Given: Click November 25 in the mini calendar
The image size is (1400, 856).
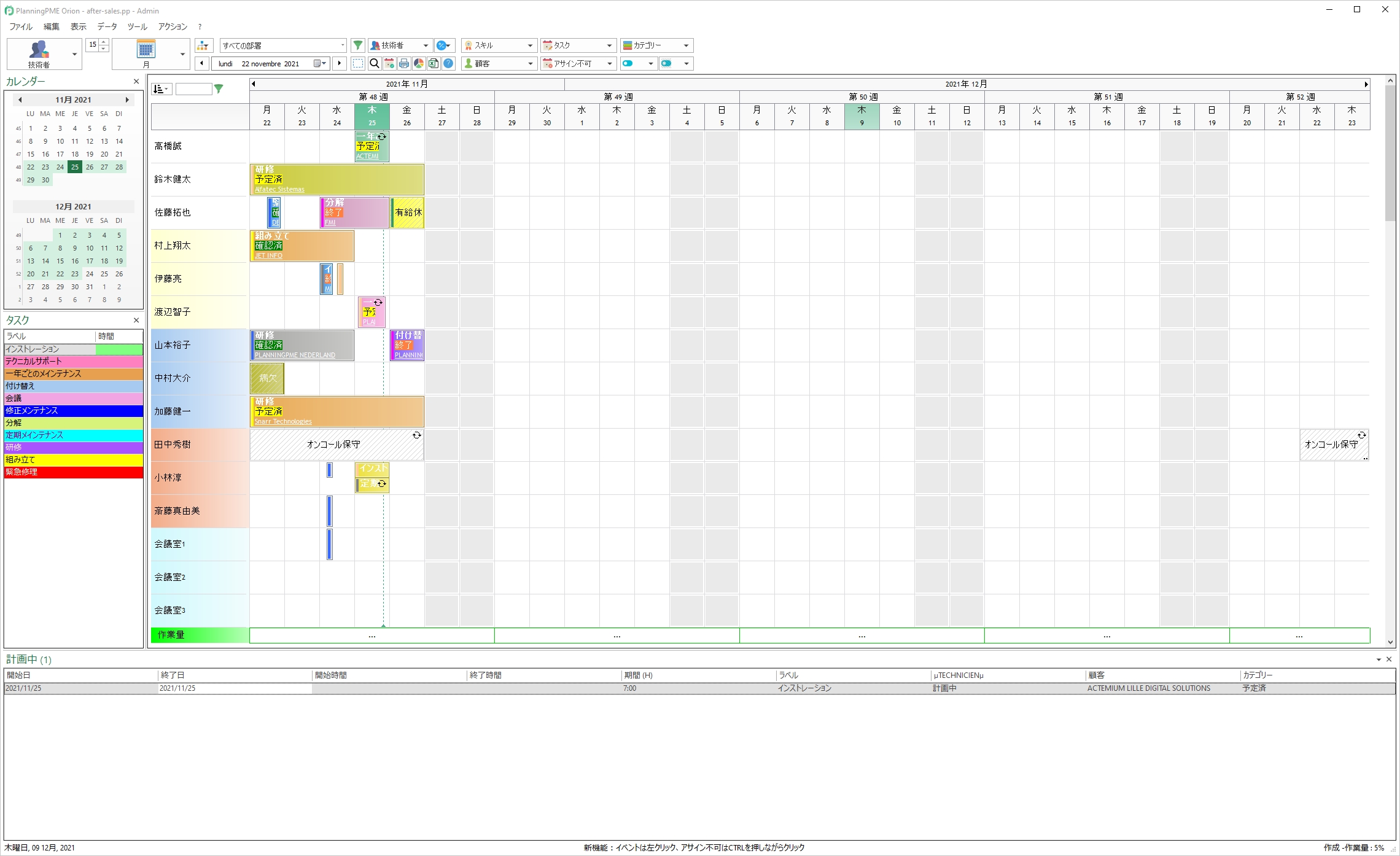Looking at the screenshot, I should tap(74, 167).
